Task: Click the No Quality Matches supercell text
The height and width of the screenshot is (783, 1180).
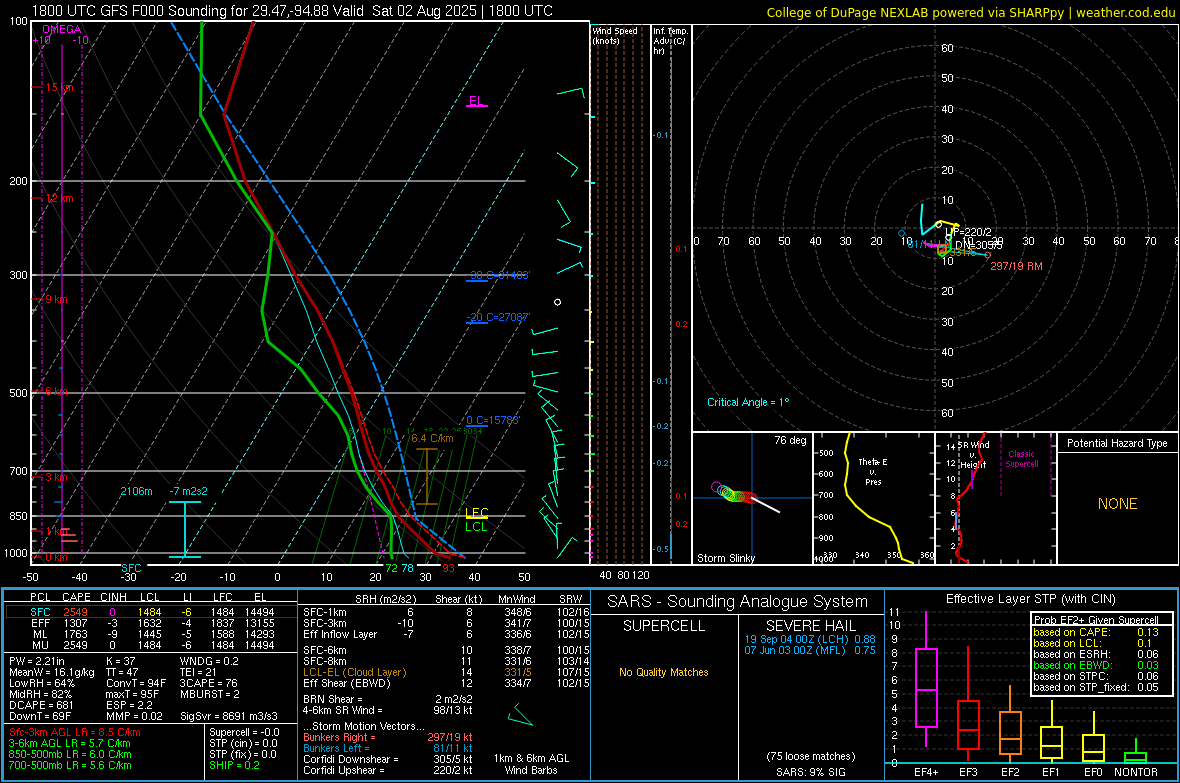Action: (664, 672)
